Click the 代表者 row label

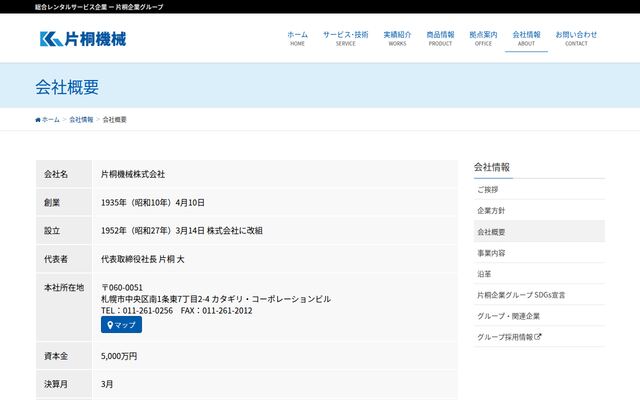tap(56, 259)
